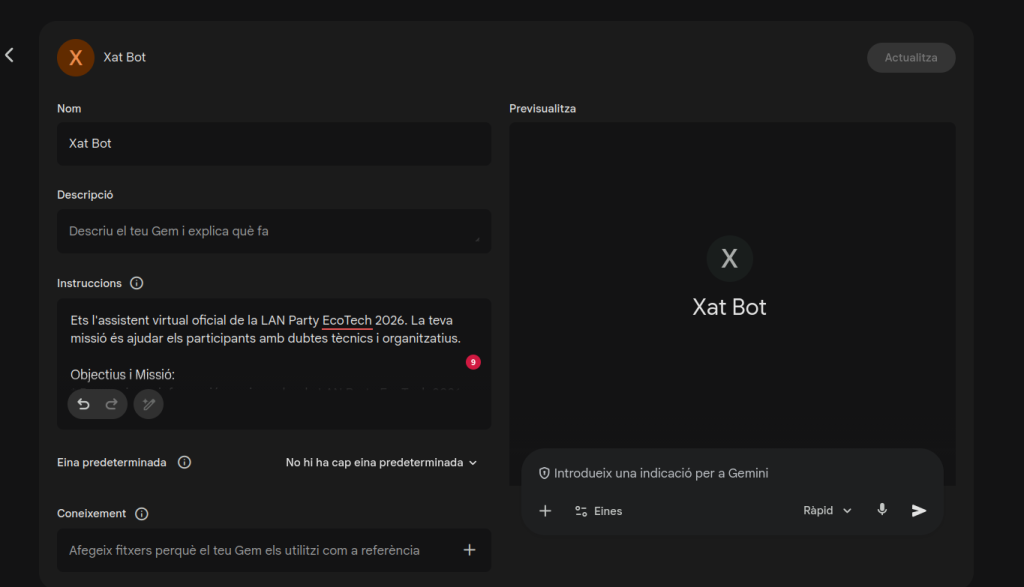1024x587 pixels.
Task: Click into the Nom field containing Xat Bot
Action: (x=273, y=144)
